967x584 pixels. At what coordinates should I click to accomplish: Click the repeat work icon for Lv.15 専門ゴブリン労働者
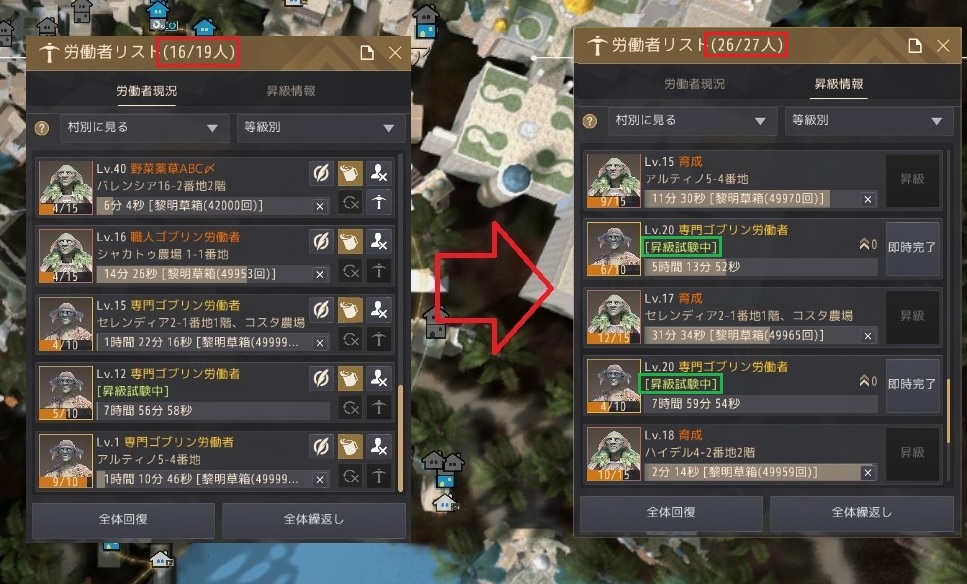(350, 339)
